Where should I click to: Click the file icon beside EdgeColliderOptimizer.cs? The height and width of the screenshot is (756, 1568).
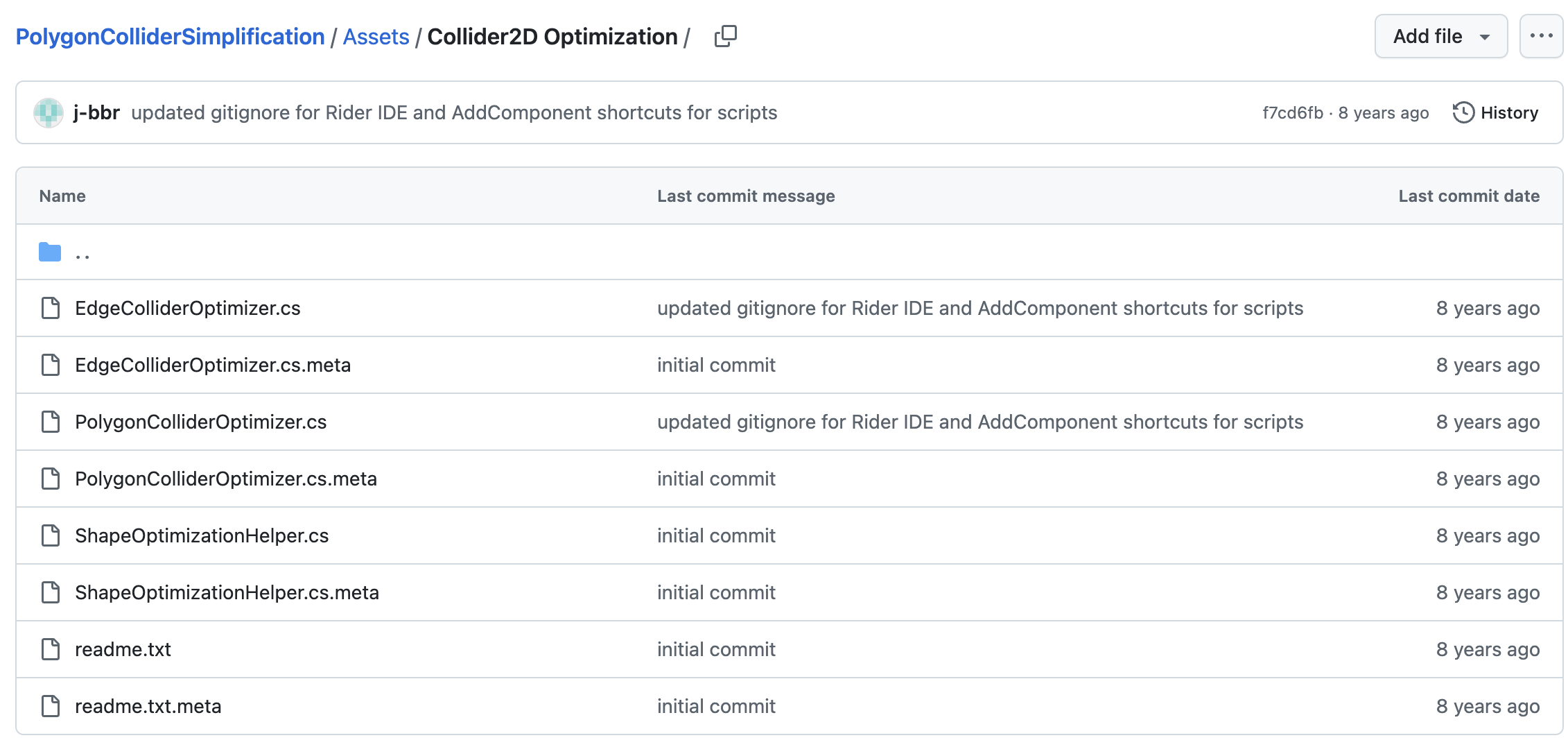(x=51, y=308)
